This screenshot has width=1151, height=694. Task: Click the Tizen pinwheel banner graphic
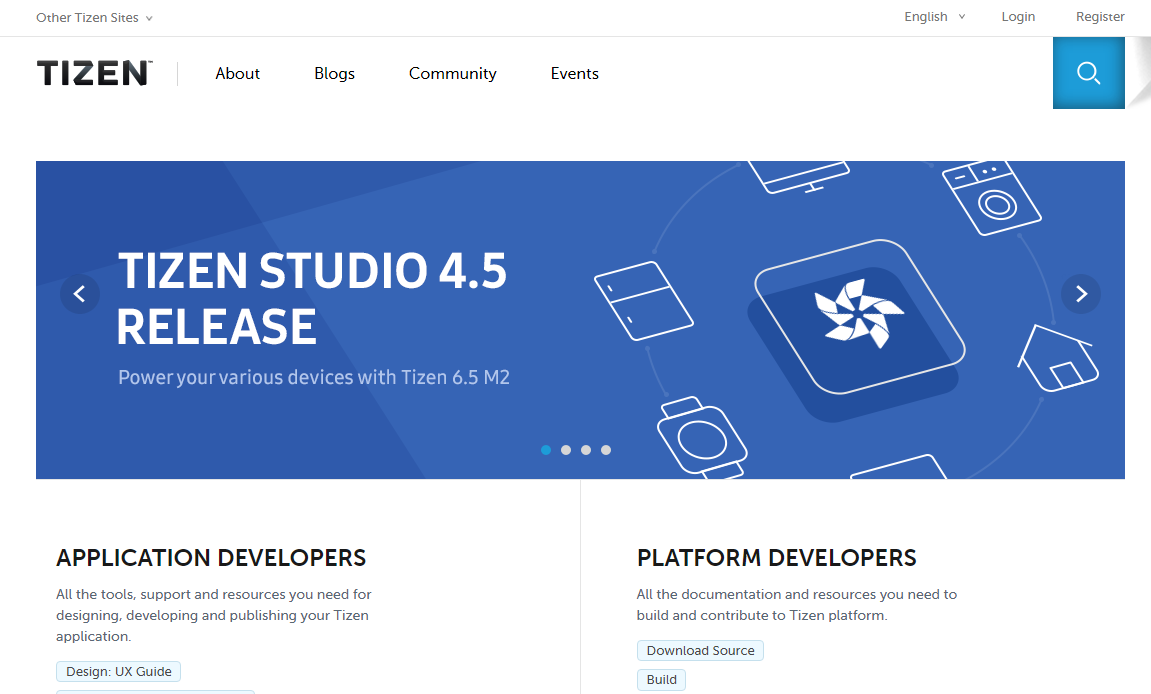859,314
